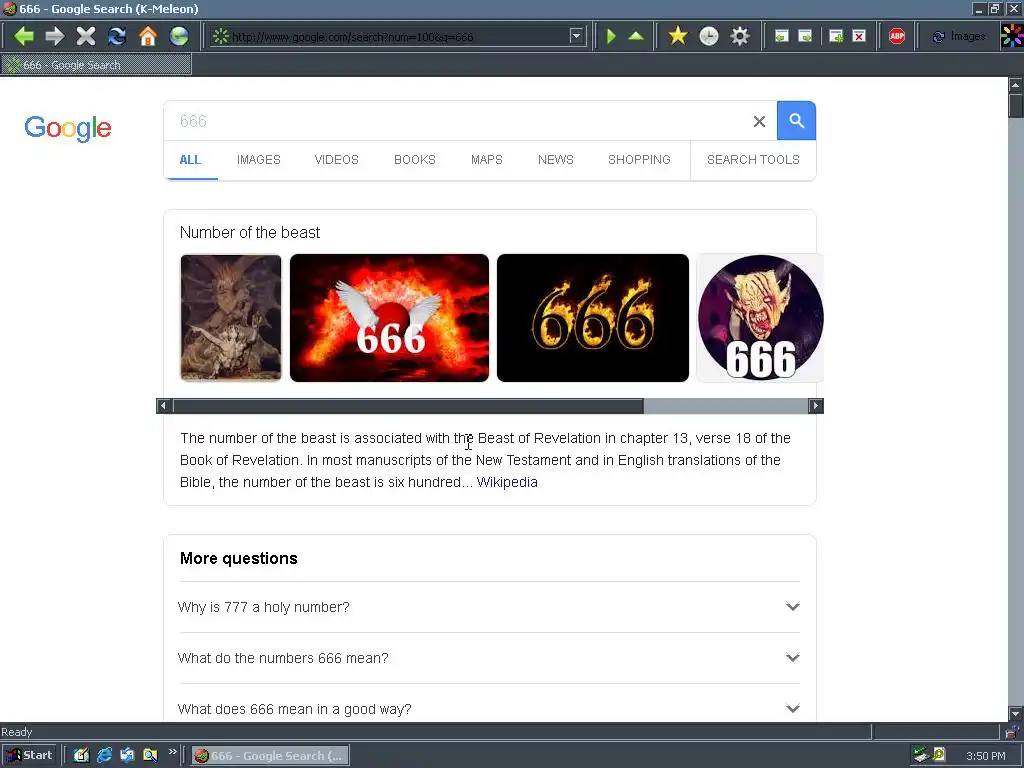The image size is (1024, 768).
Task: Open the Wikipedia link
Action: coord(507,483)
